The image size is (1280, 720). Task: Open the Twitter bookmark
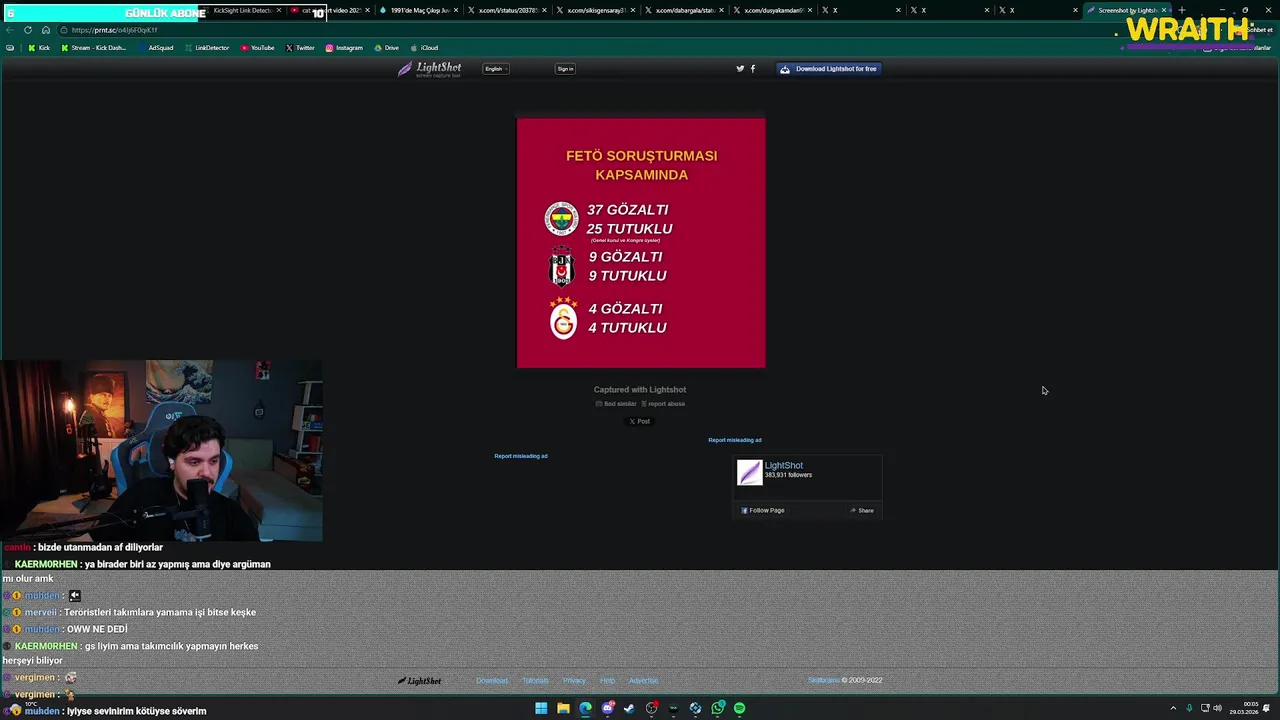pyautogui.click(x=300, y=48)
